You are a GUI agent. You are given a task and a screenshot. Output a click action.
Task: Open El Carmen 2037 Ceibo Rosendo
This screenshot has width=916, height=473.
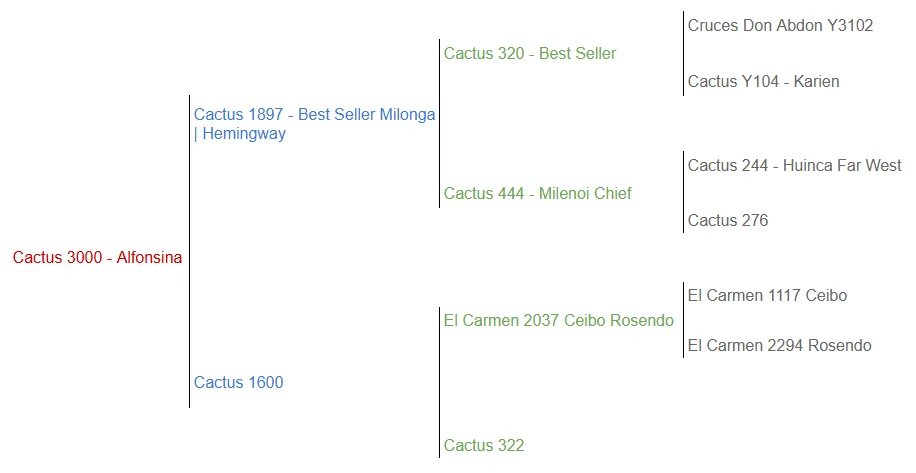tap(558, 321)
